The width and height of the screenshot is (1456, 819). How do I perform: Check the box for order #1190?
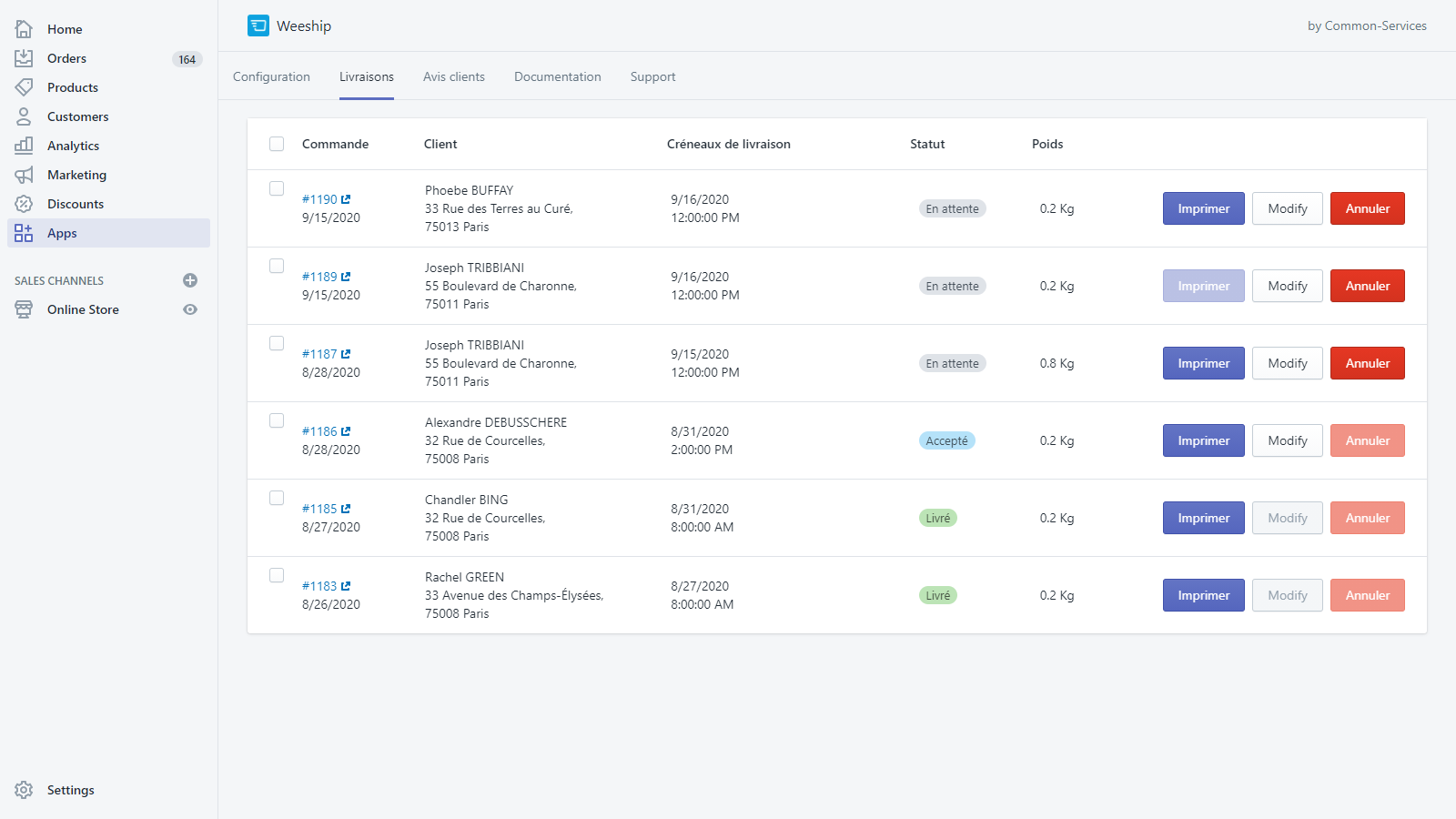click(x=277, y=188)
